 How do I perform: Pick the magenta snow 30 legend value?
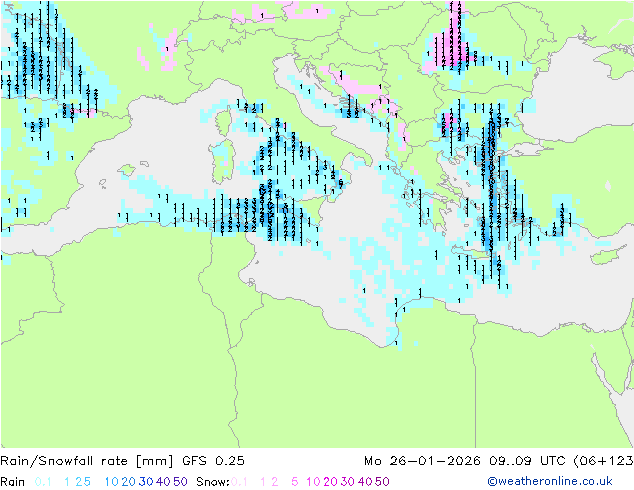tap(348, 482)
